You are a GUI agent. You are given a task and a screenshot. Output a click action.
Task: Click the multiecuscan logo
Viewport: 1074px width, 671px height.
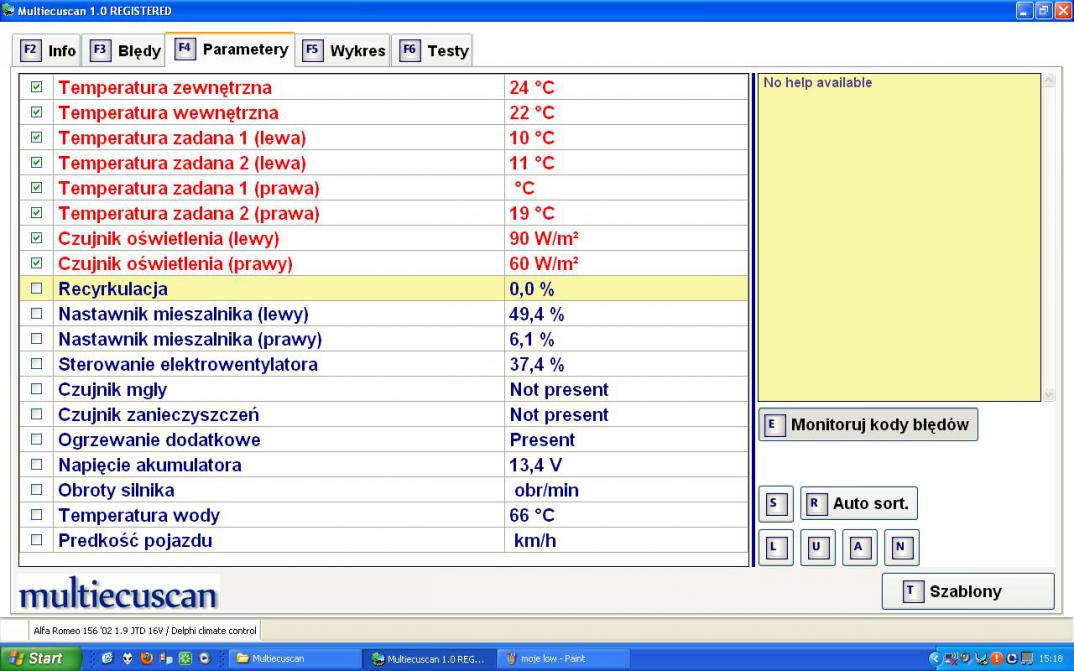pyautogui.click(x=118, y=595)
